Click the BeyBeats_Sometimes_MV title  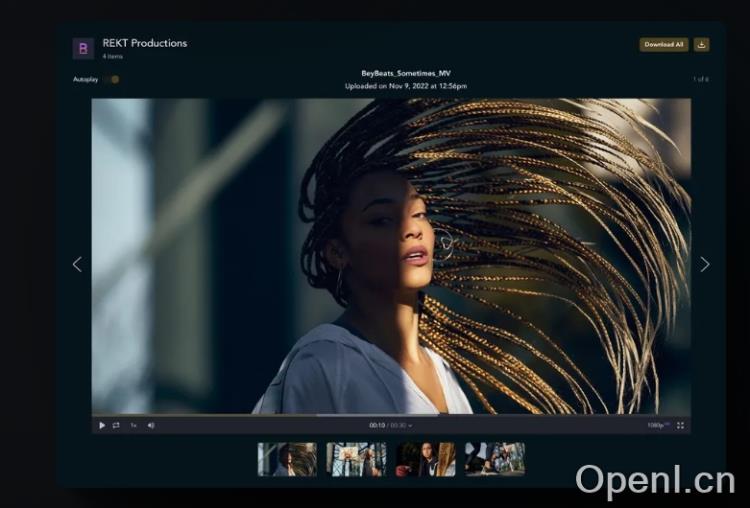406,73
